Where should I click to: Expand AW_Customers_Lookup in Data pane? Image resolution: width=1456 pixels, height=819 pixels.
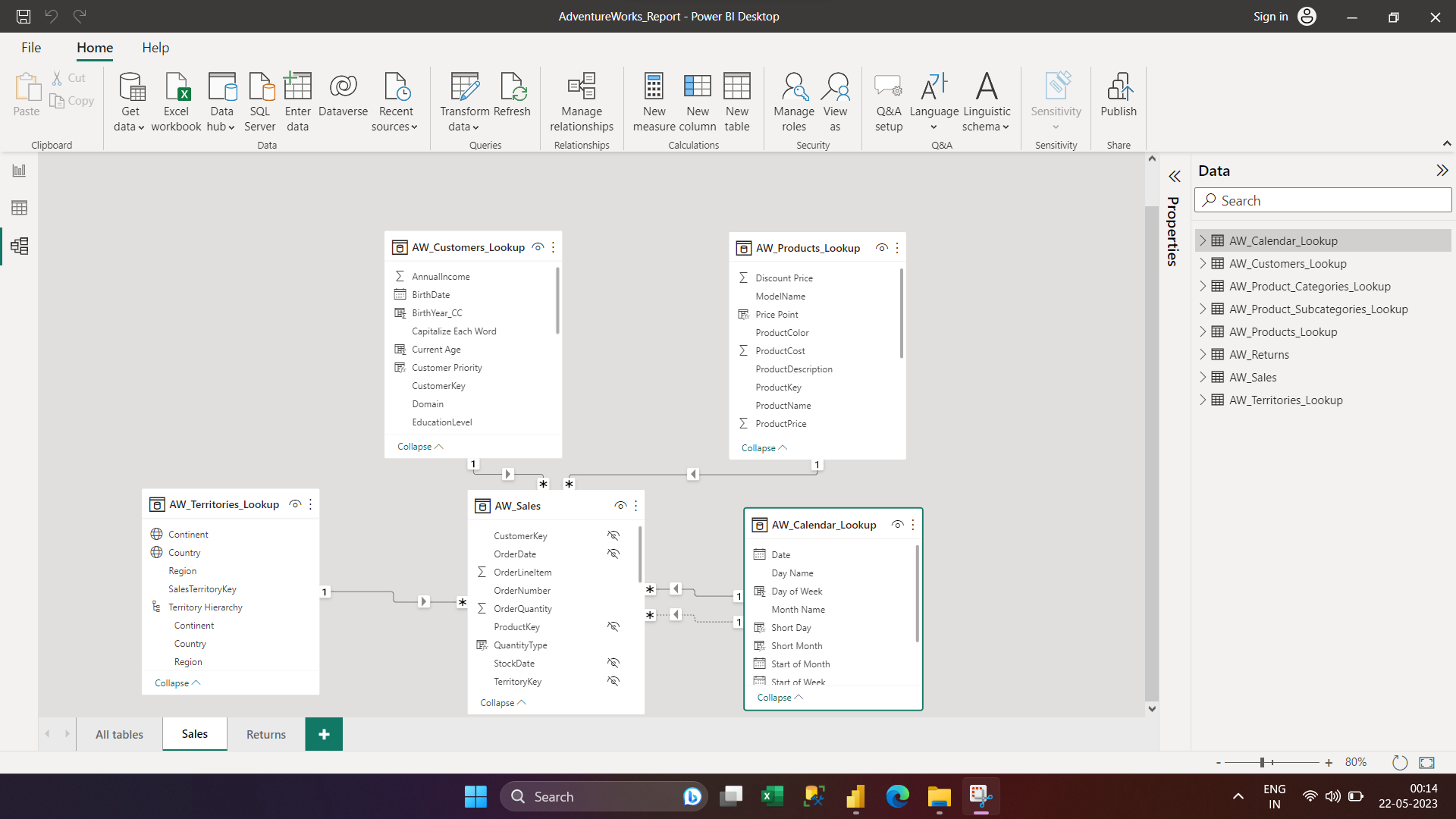click(x=1203, y=263)
